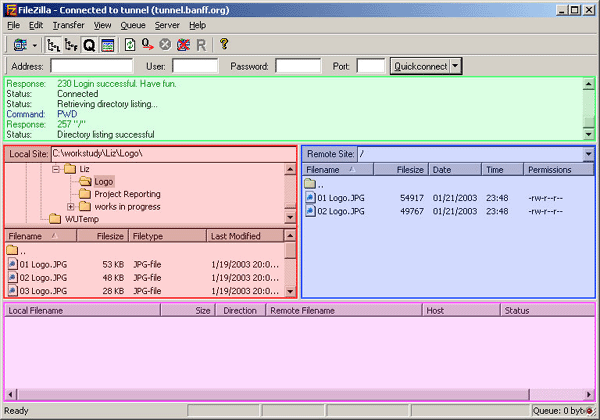Select local file 01 Logo.JPG icon
This screenshot has width=600, height=420.
(x=12, y=264)
